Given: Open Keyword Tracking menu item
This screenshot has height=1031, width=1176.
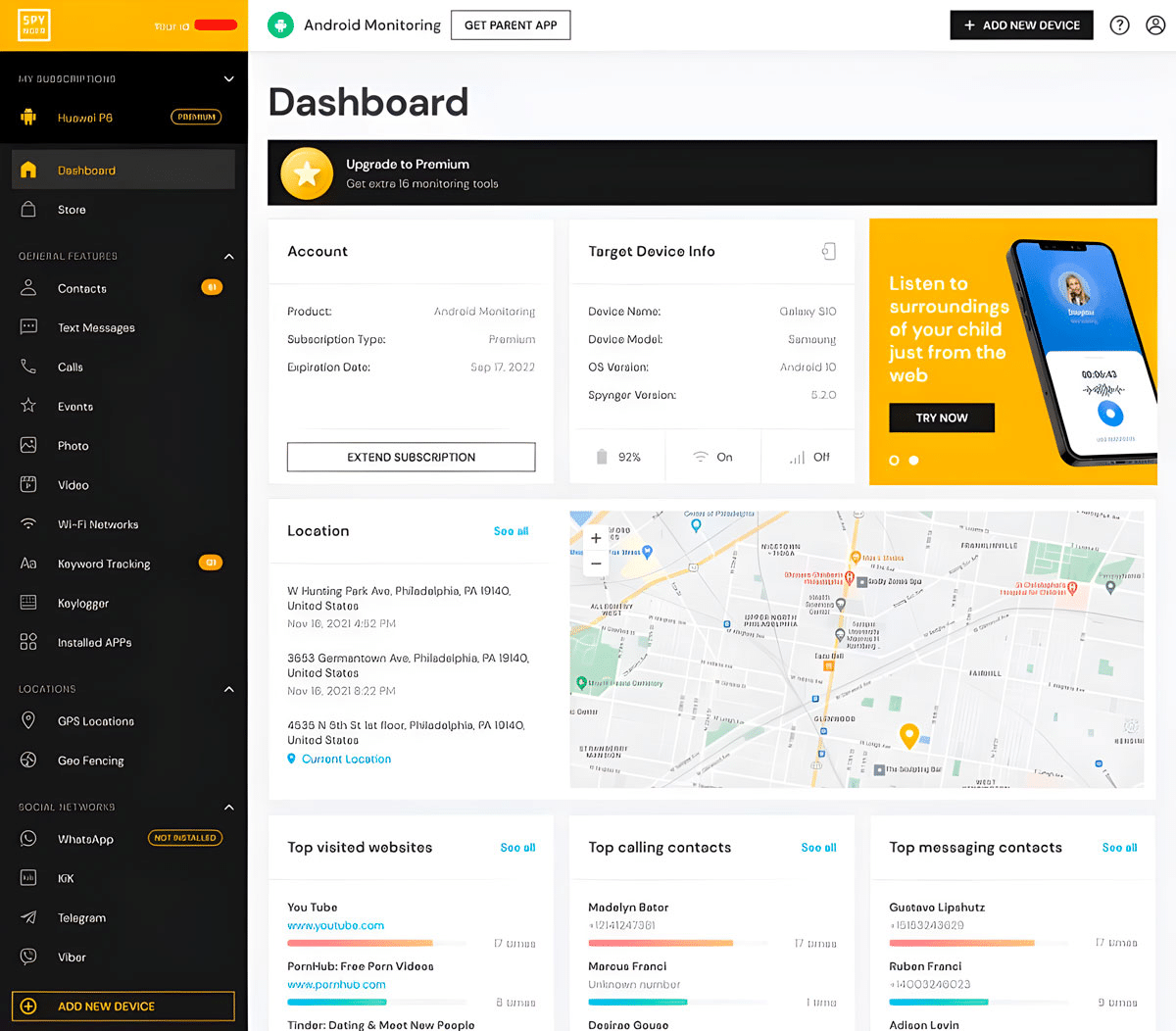Looking at the screenshot, I should pos(123,564).
